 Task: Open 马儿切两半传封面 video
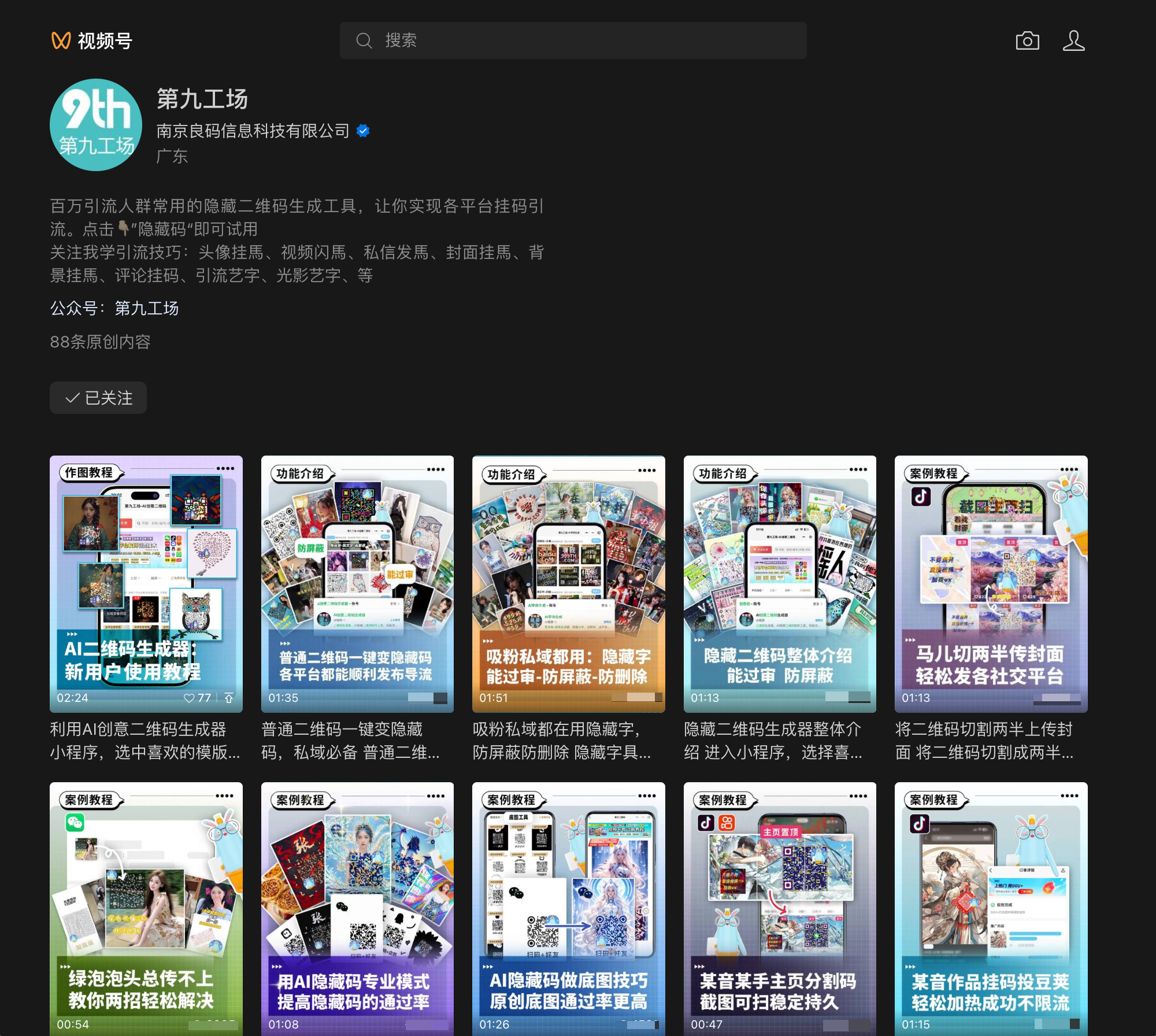click(991, 584)
